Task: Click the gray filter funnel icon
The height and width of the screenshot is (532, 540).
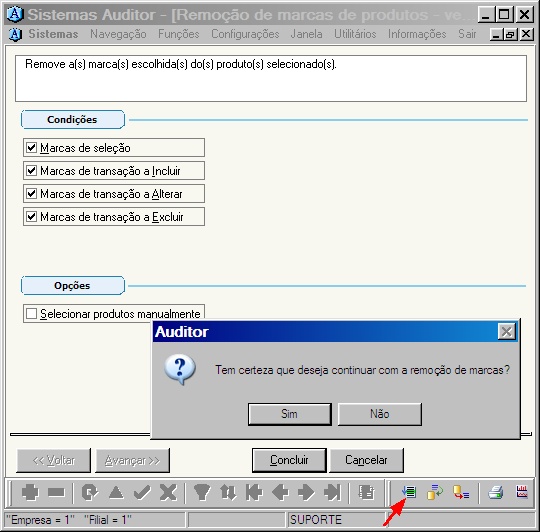Action: pyautogui.click(x=202, y=492)
